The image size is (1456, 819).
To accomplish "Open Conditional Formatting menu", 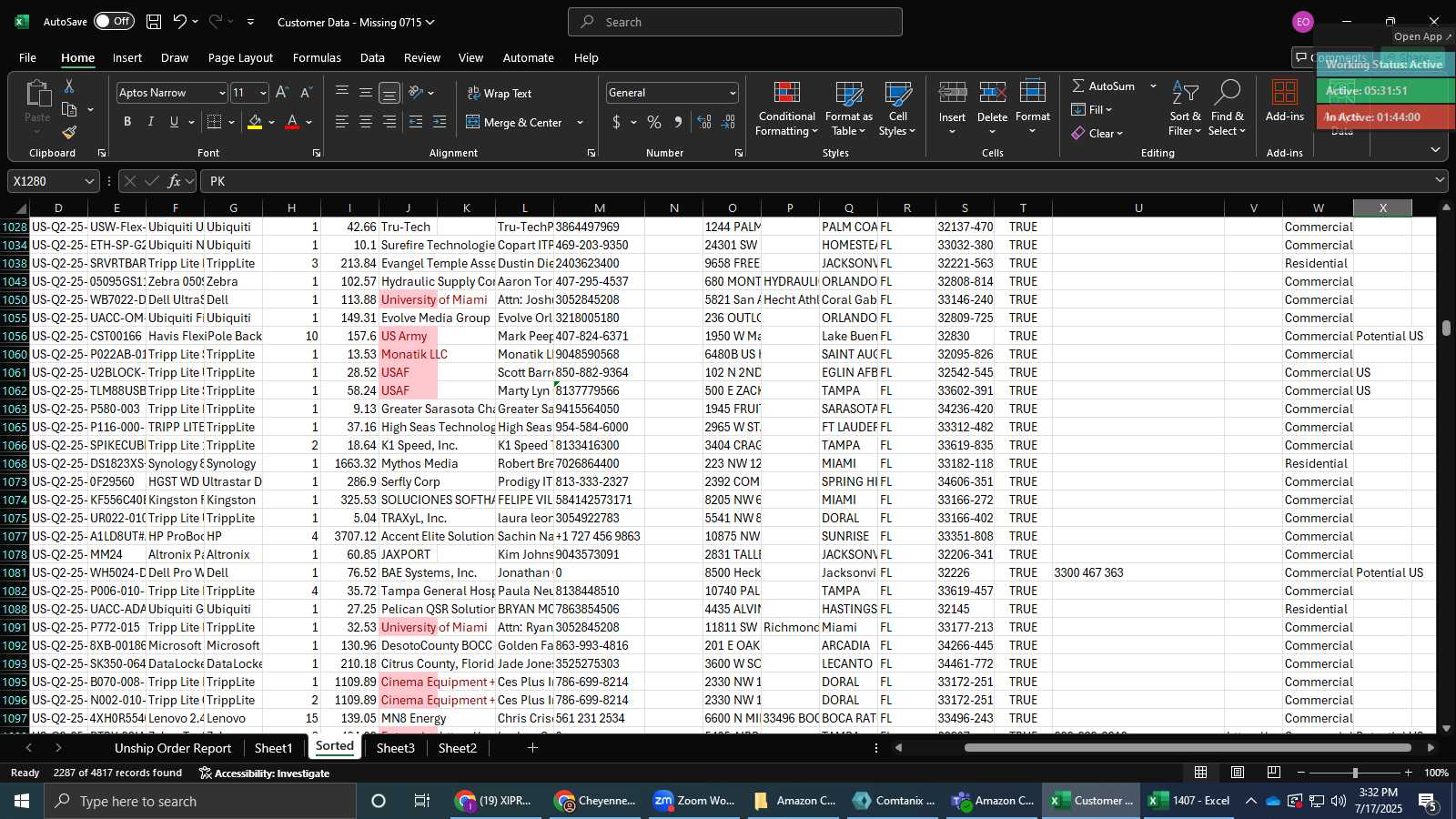I will [x=786, y=109].
